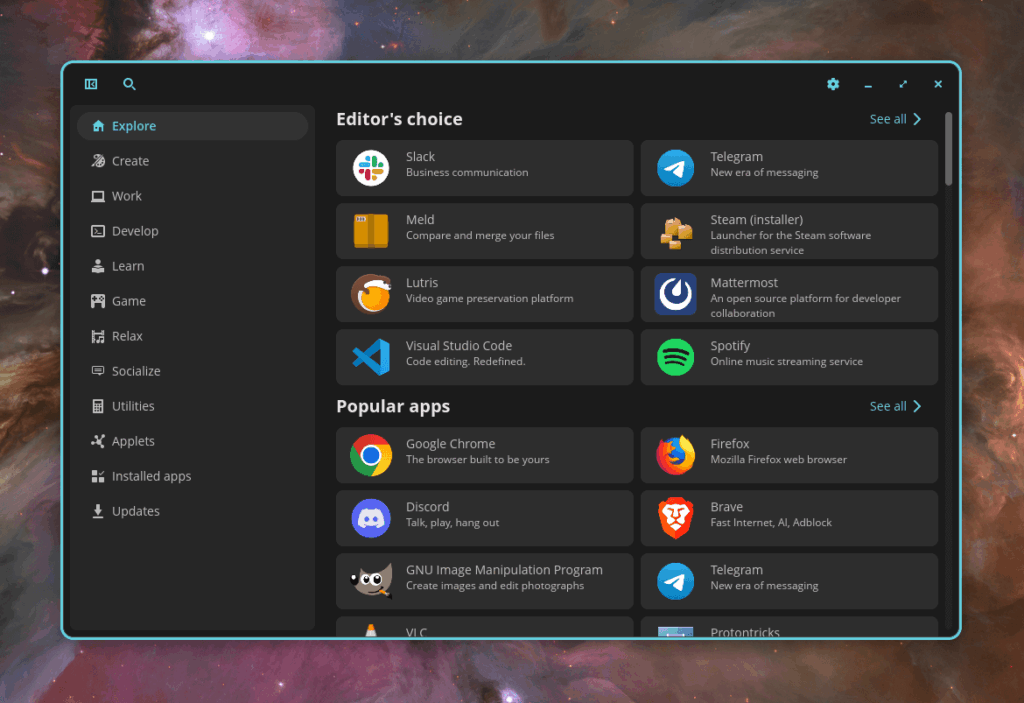Click the Mattermost app icon
Image resolution: width=1024 pixels, height=703 pixels.
(675, 294)
